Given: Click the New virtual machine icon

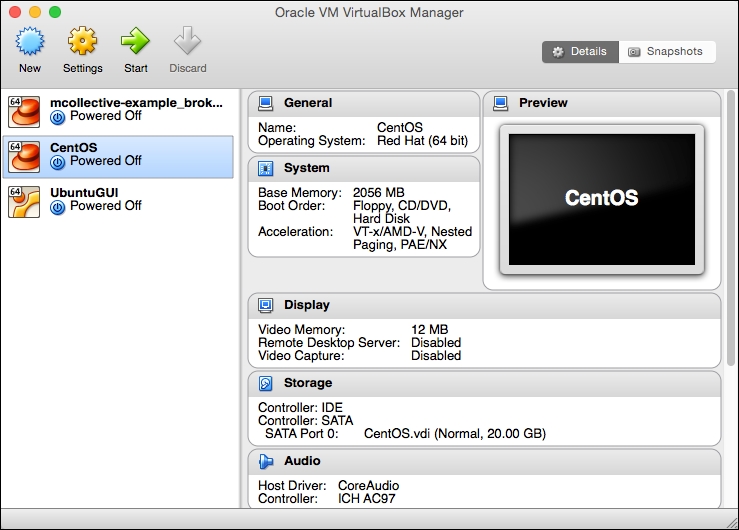Looking at the screenshot, I should click(30, 41).
